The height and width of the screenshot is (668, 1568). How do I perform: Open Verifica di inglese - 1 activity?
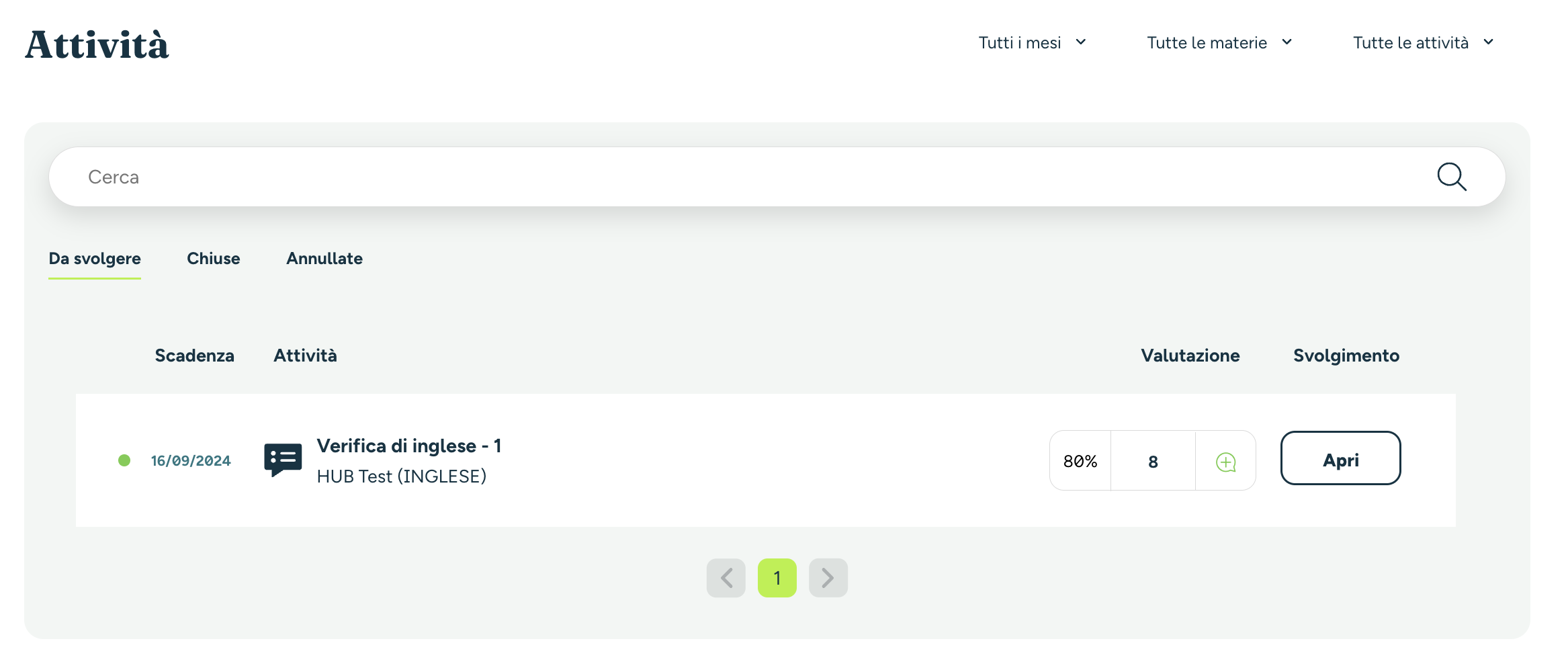point(409,446)
